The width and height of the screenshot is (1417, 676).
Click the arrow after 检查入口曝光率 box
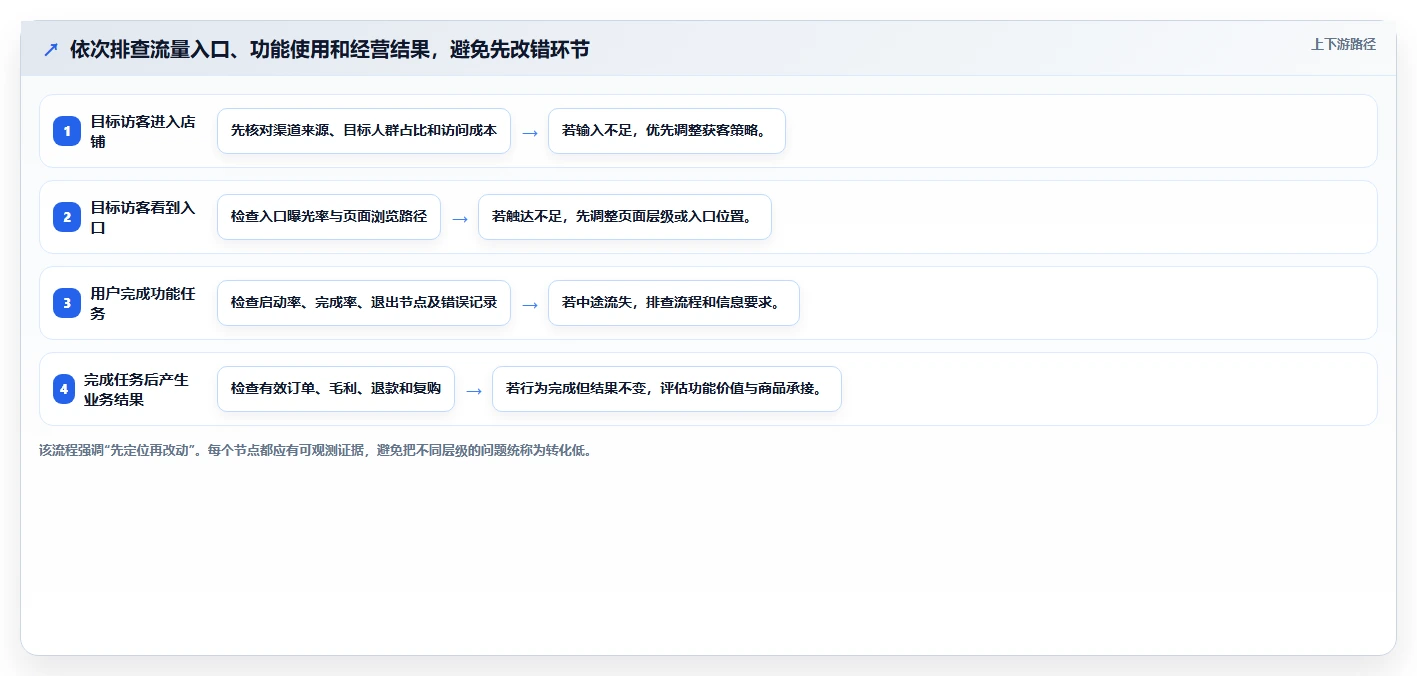(x=460, y=218)
